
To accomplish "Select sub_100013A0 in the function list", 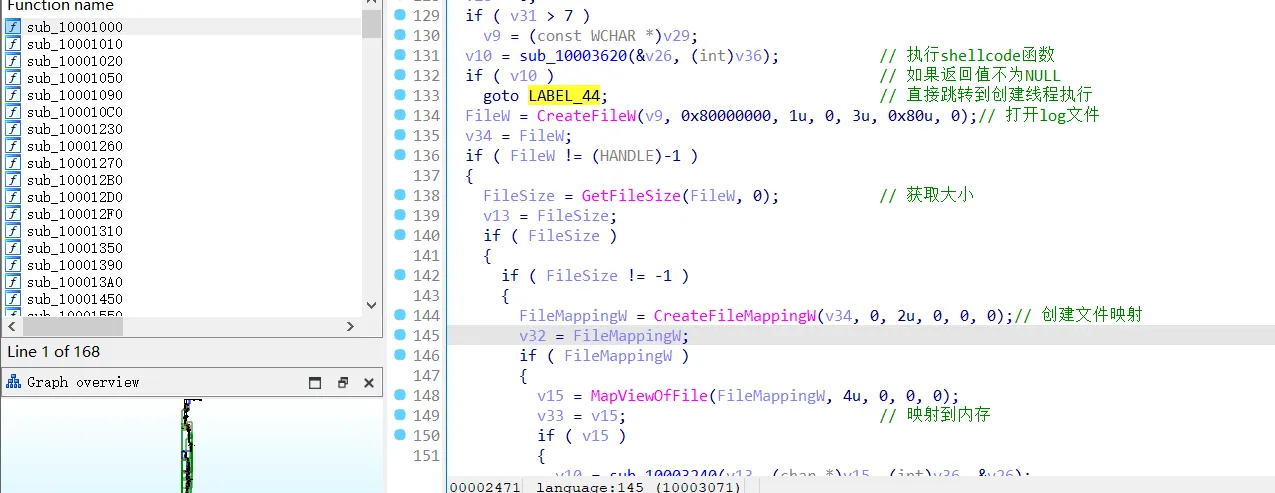I will click(x=75, y=282).
